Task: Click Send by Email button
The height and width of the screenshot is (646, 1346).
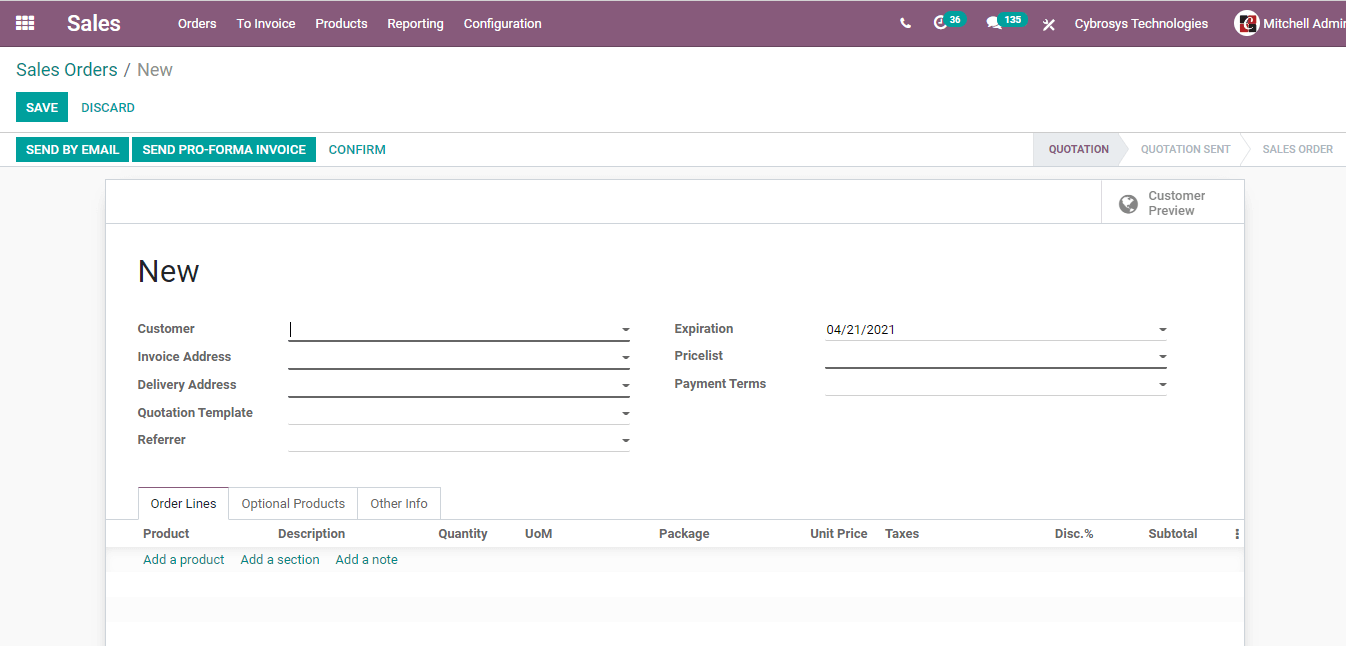Action: click(72, 149)
